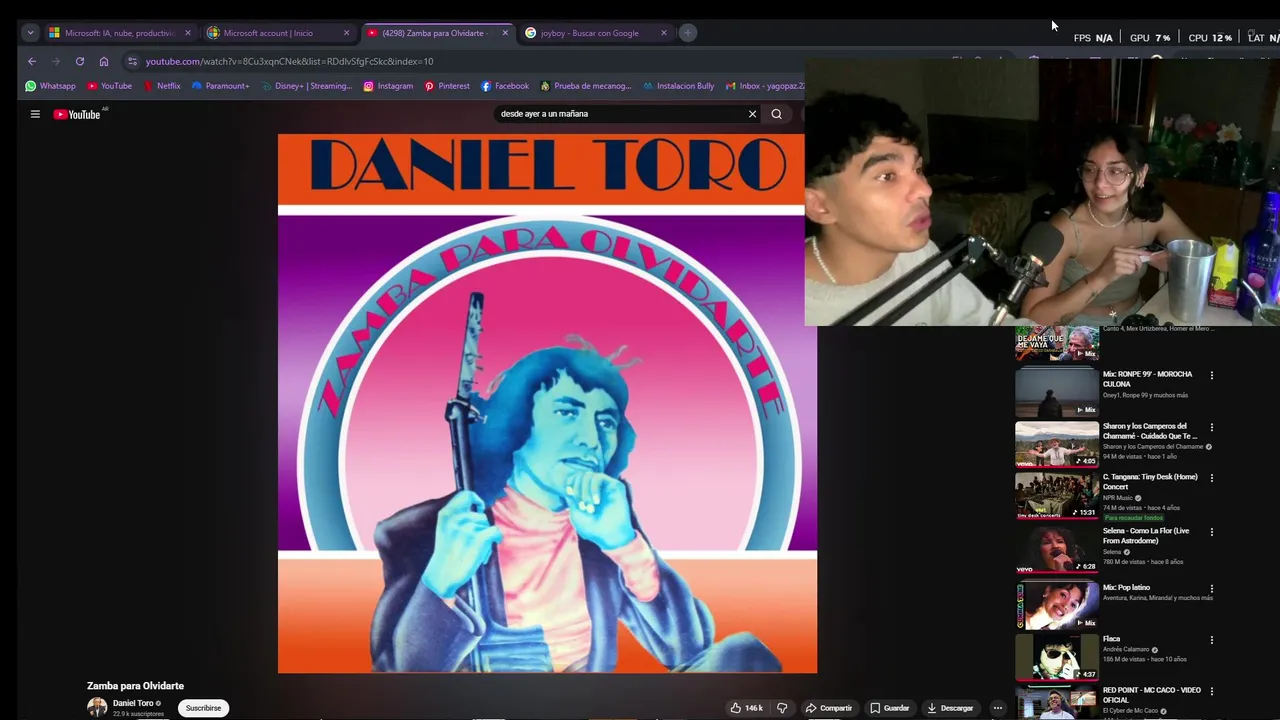Open the Disney+ Streaming bookmark
Screen dimensions: 1280x720
pos(307,86)
